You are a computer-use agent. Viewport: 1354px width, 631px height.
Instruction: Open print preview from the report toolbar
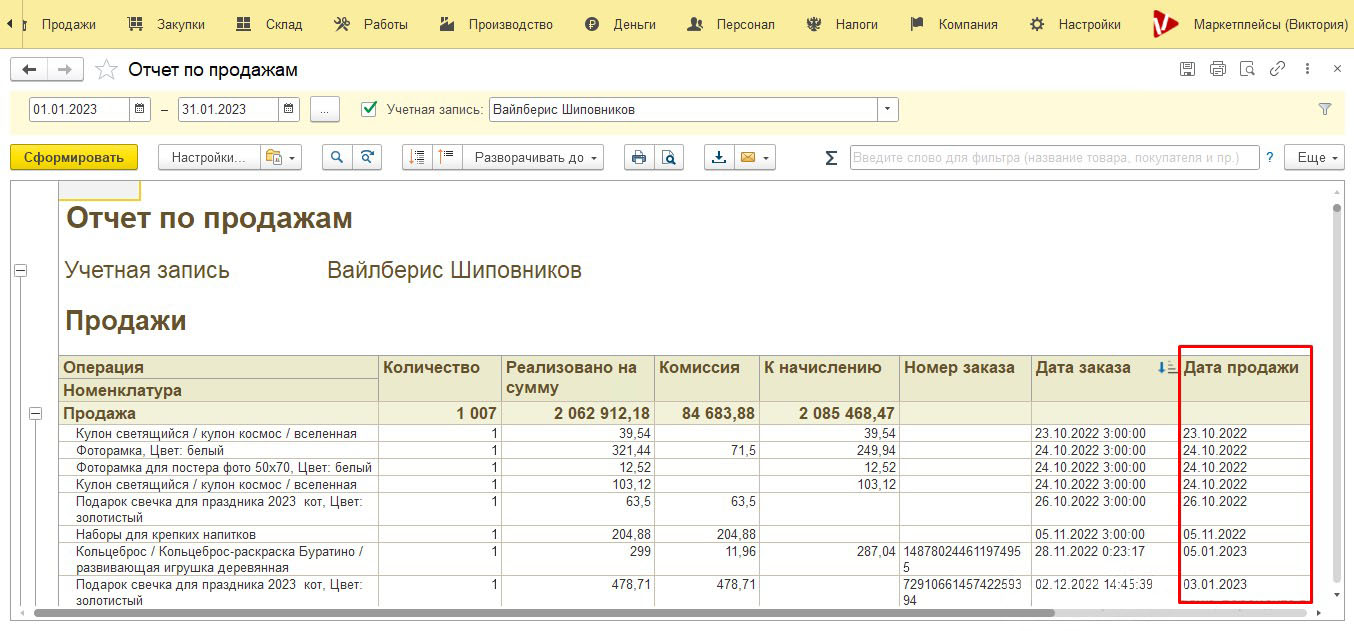coord(669,157)
